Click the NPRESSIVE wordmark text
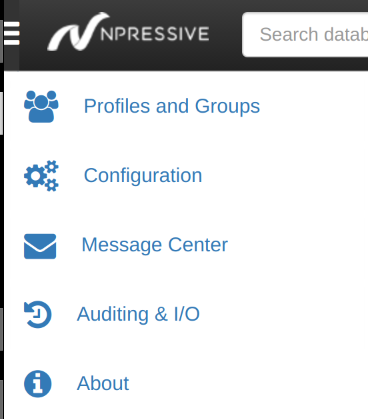The height and width of the screenshot is (419, 368). click(155, 34)
